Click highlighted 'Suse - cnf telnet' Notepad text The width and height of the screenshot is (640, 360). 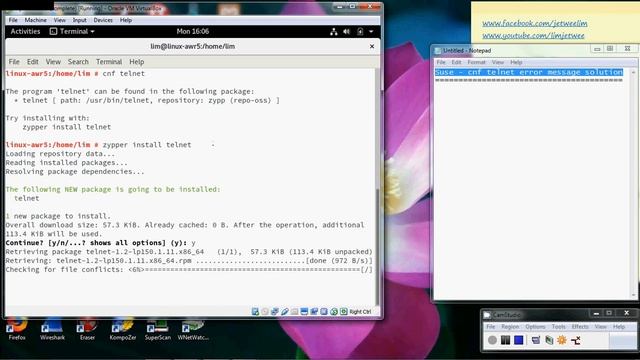pyautogui.click(x=529, y=72)
